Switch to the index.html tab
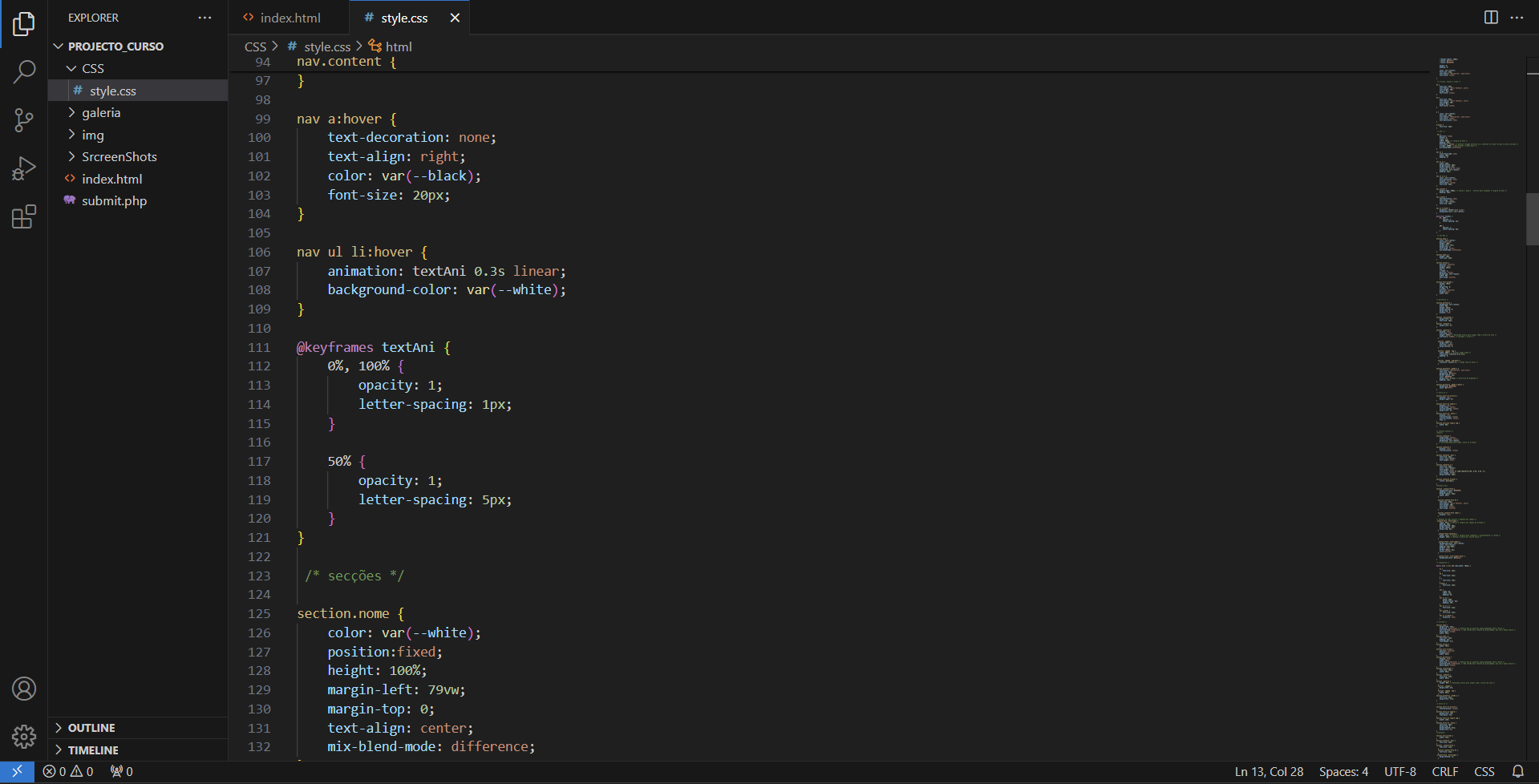1539x784 pixels. (289, 18)
